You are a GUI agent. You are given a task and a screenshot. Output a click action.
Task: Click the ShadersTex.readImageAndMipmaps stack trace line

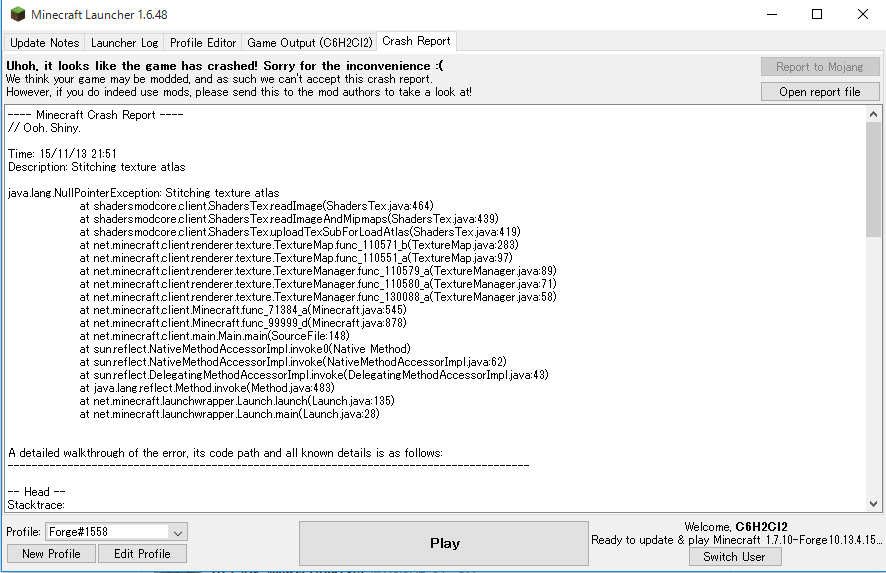289,219
